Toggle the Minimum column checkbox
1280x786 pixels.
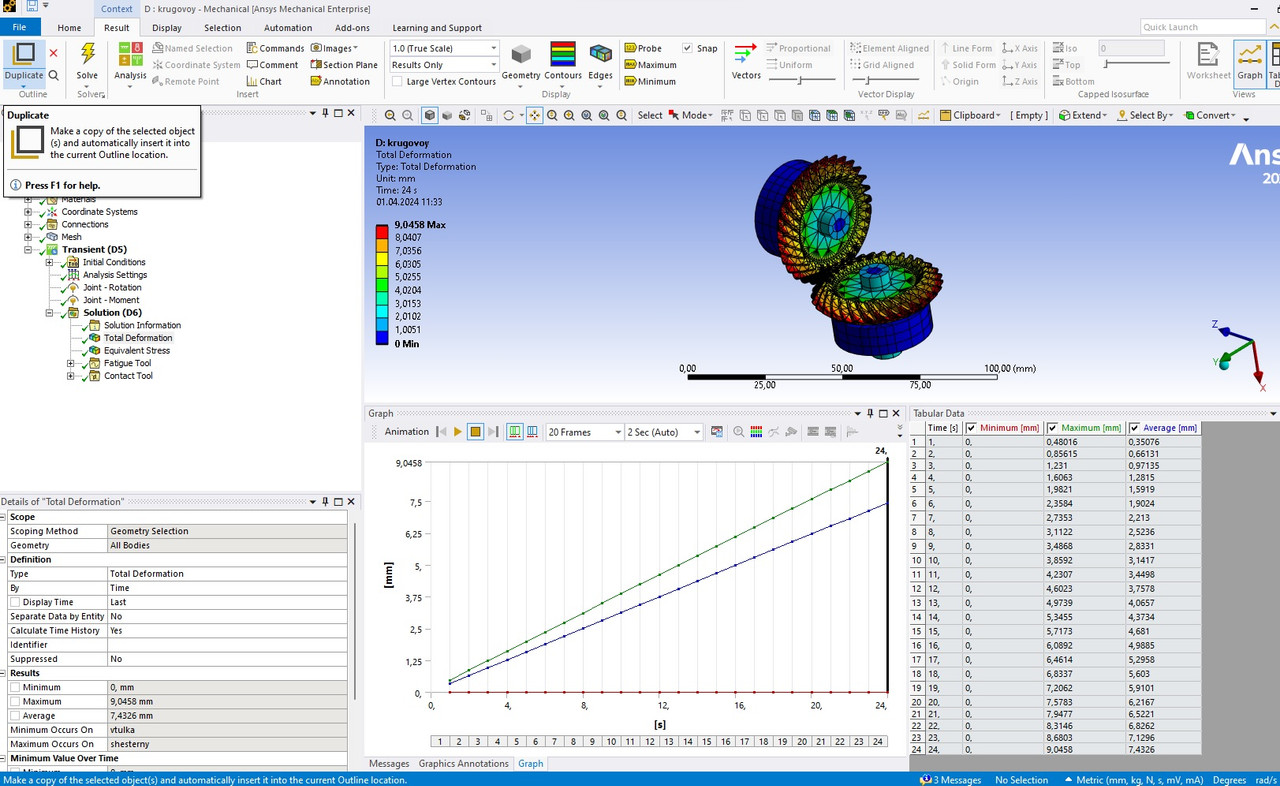point(971,428)
